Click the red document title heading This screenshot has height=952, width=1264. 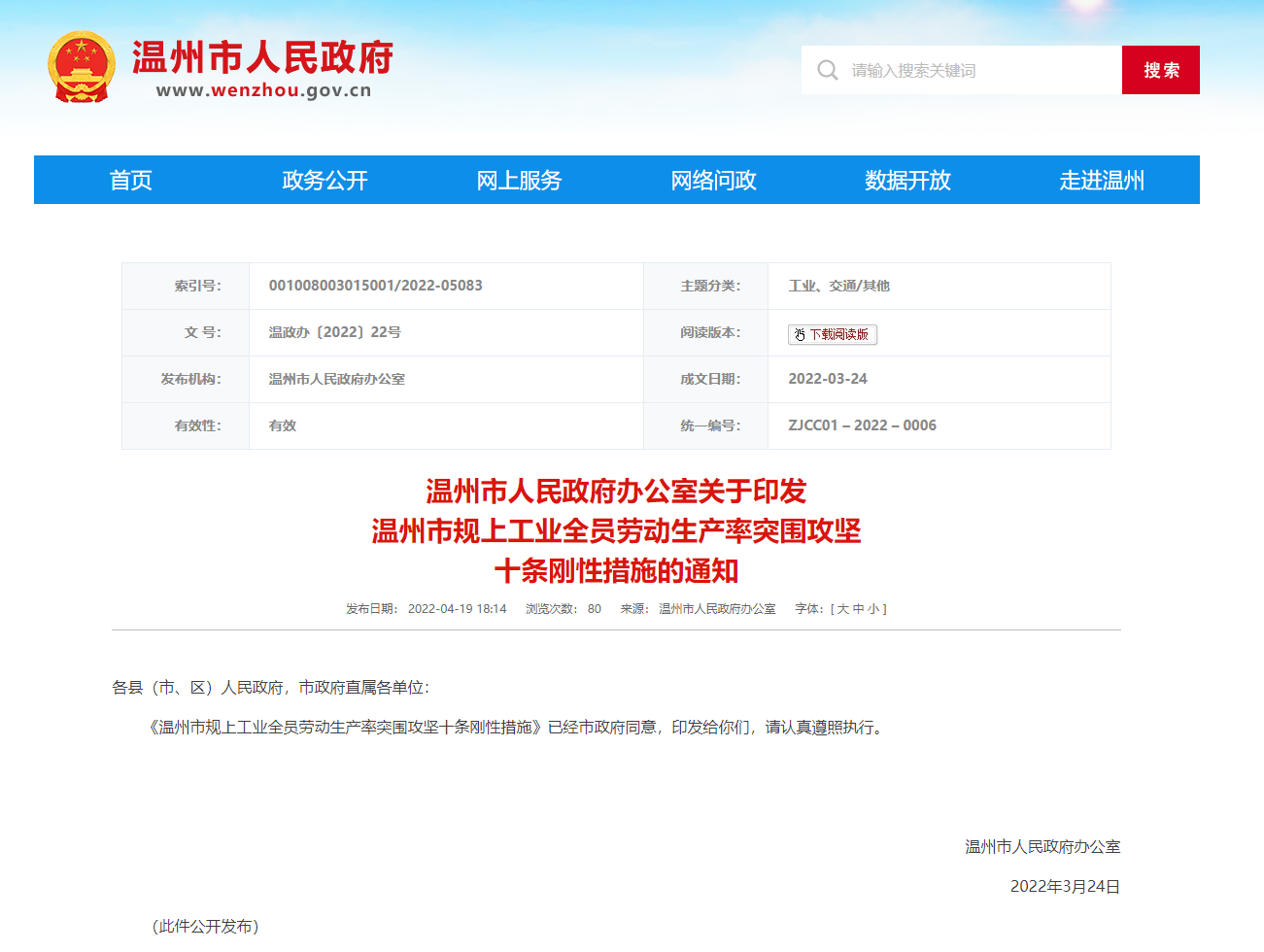coord(616,531)
